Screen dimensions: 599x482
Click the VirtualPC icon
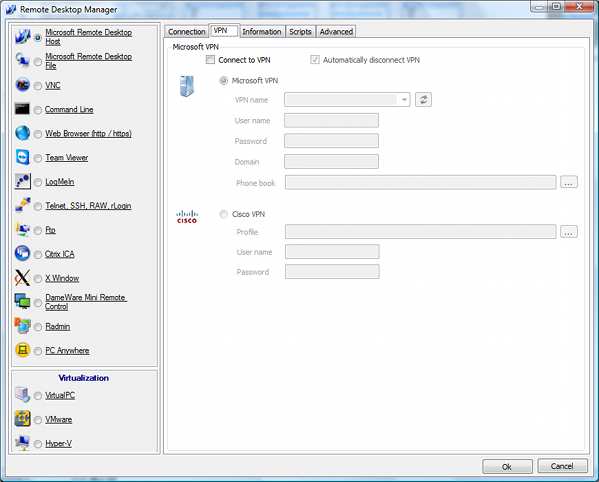tap(23, 395)
